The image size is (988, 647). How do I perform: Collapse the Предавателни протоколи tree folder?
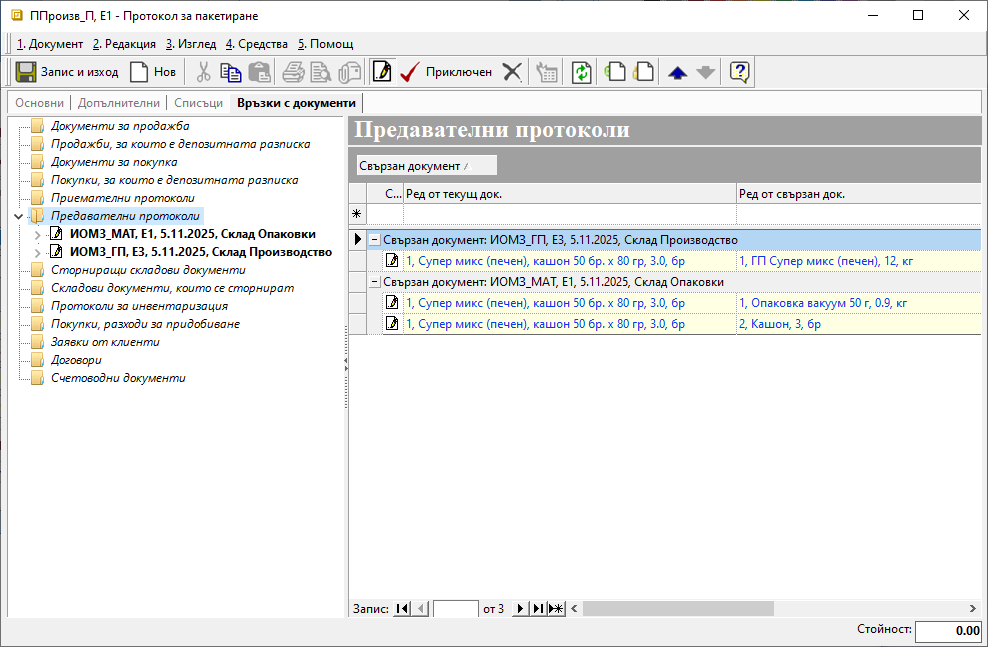[19, 216]
